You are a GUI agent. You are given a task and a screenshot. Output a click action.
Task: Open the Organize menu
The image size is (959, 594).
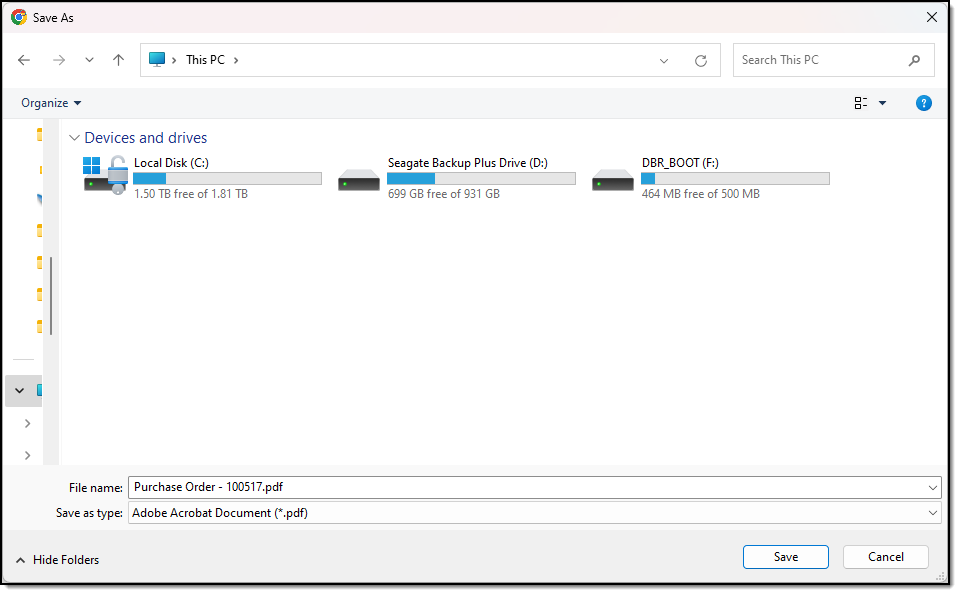51,103
